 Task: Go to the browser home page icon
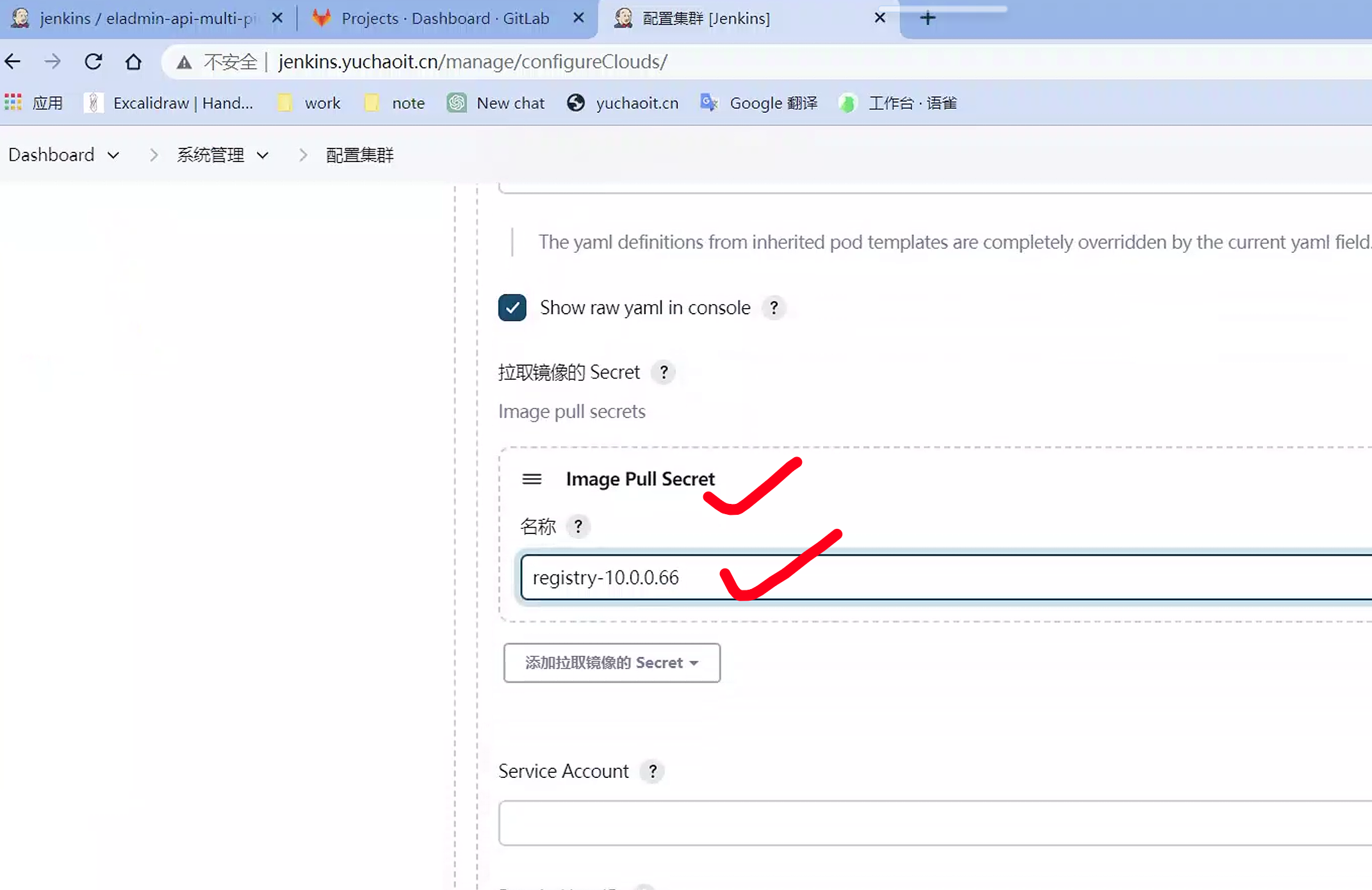[x=133, y=61]
